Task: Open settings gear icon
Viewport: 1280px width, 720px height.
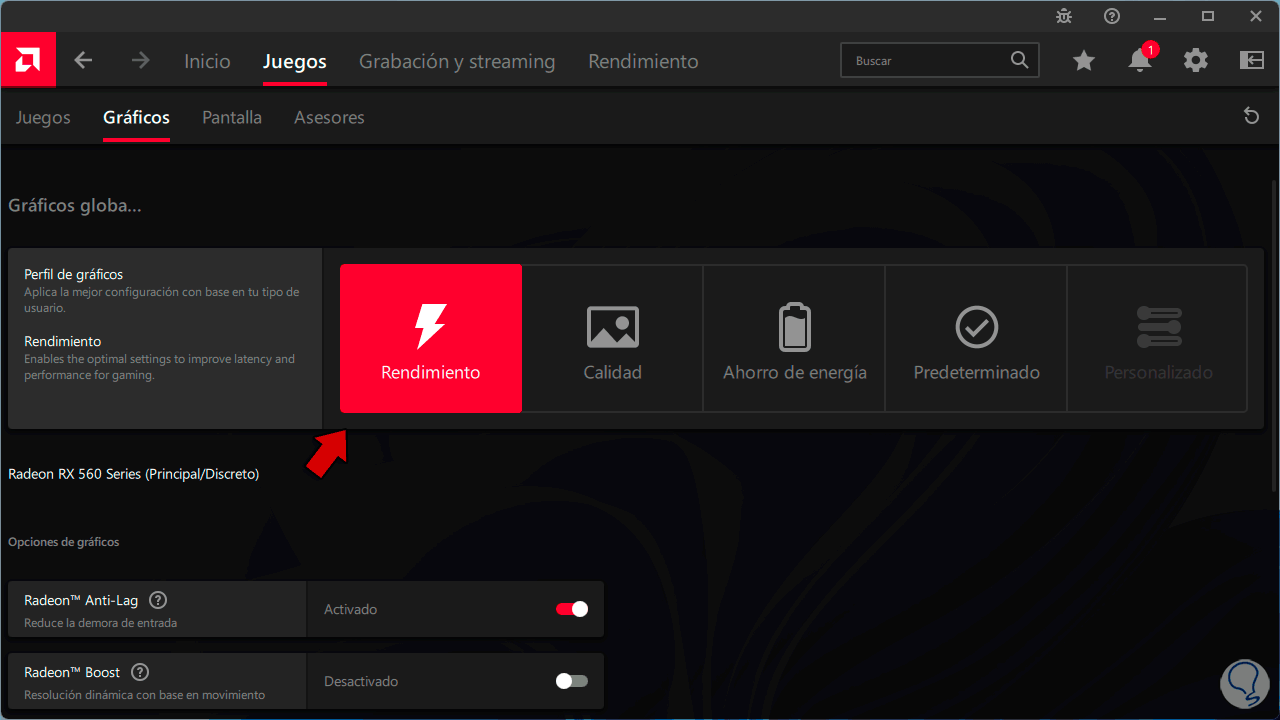Action: click(1196, 61)
